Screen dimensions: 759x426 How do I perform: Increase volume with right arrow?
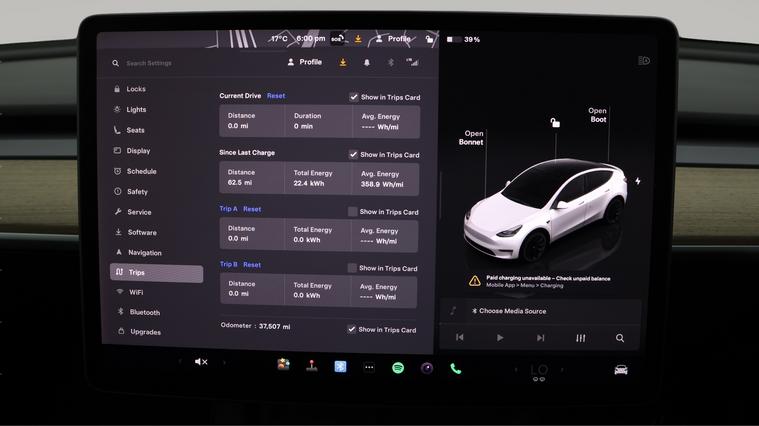(224, 362)
